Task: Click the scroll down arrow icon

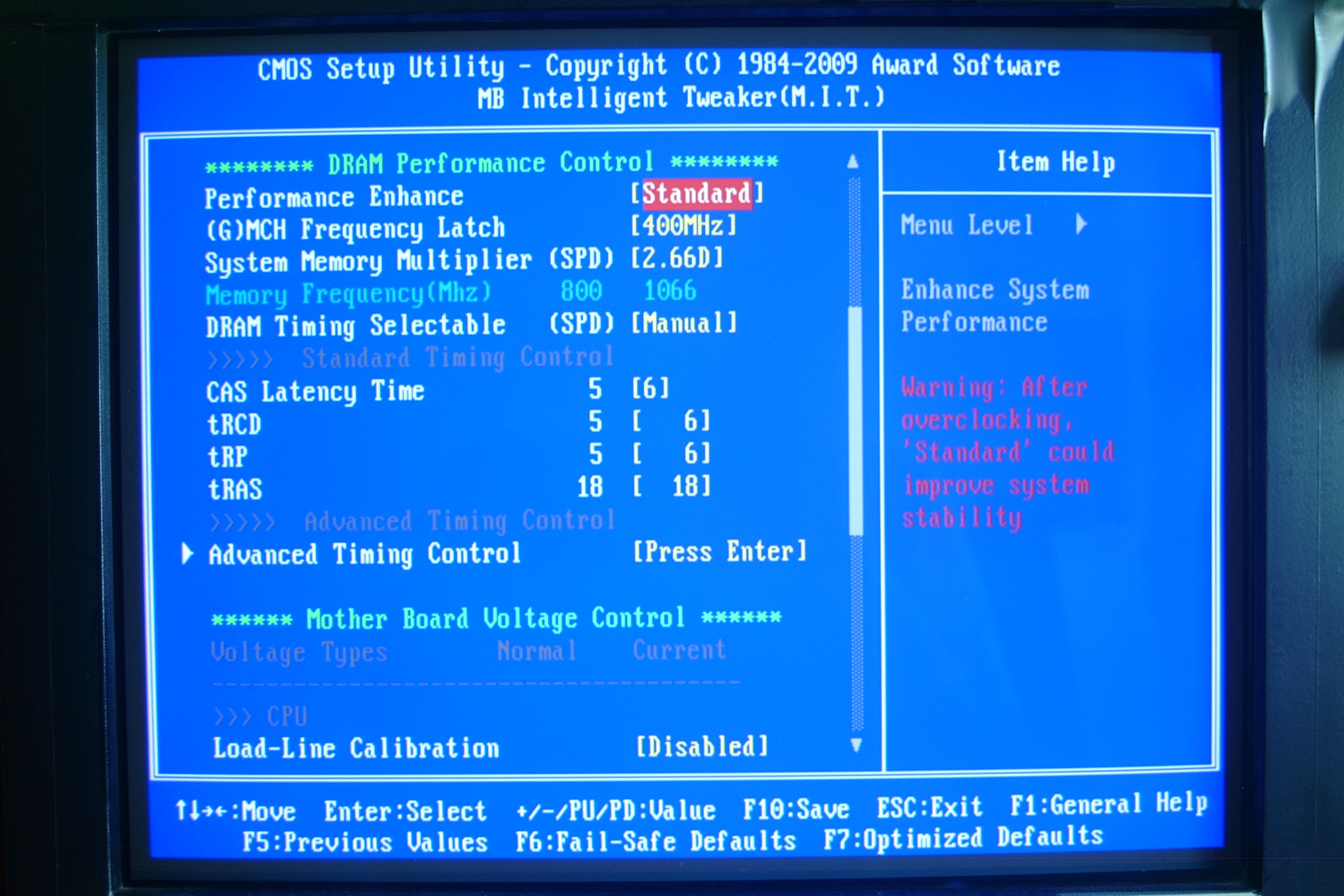Action: tap(856, 745)
